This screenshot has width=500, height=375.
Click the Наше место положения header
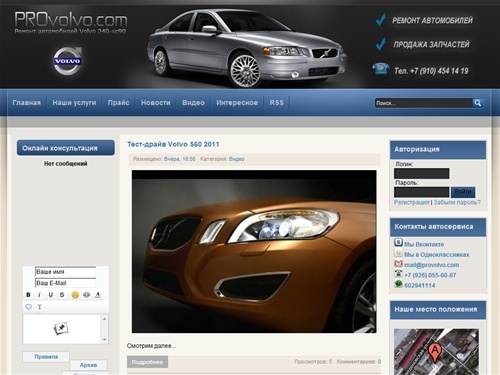point(438,310)
